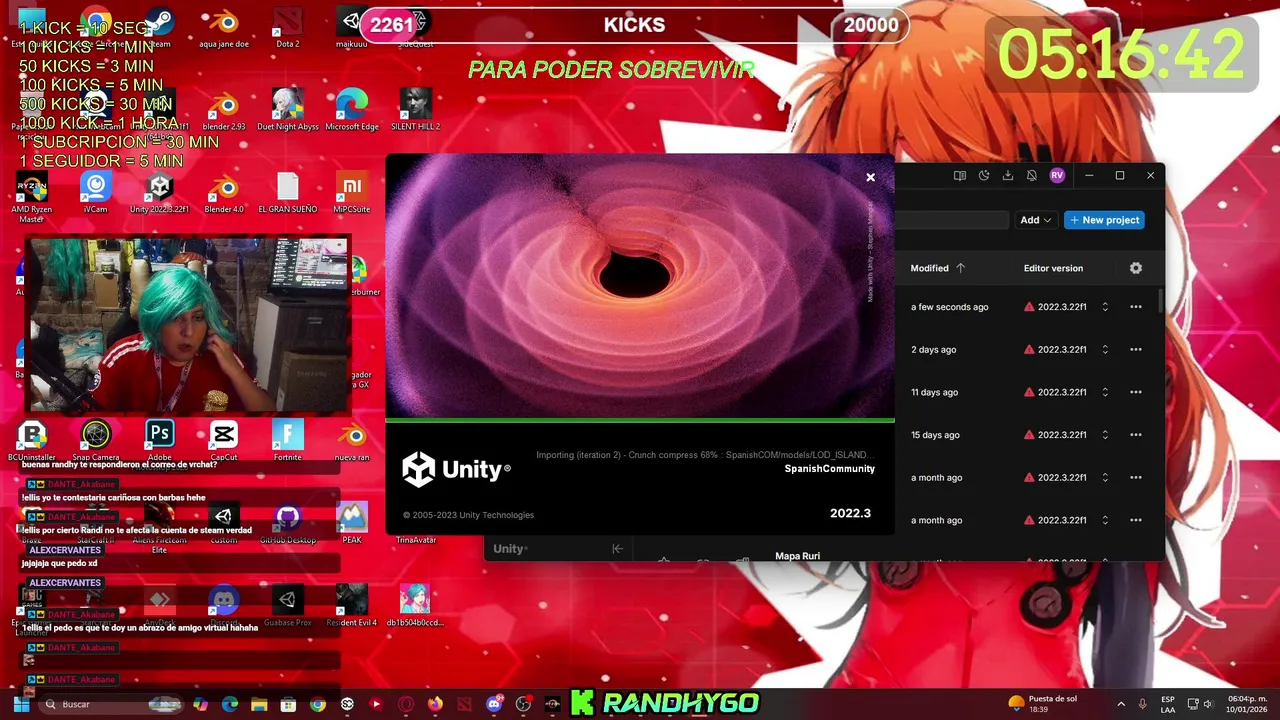Click the Editor version column header
Image resolution: width=1280 pixels, height=720 pixels.
tap(1053, 268)
